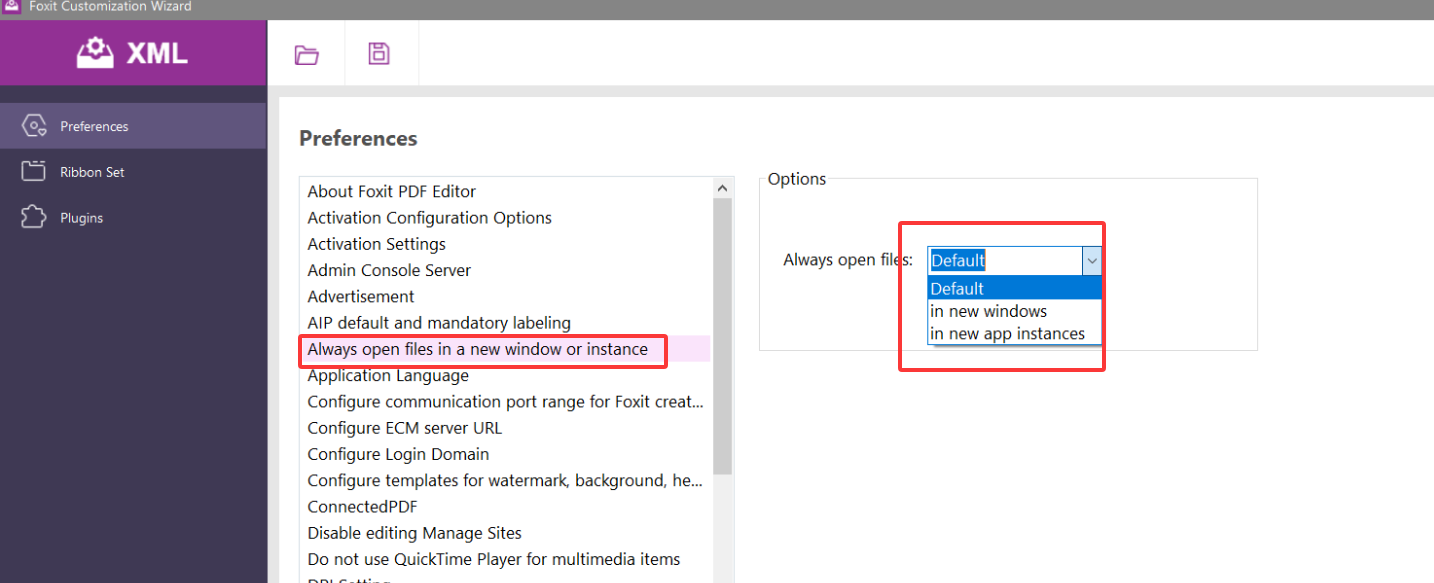Click the save icon in the toolbar
The height and width of the screenshot is (583, 1434).
coord(380,53)
